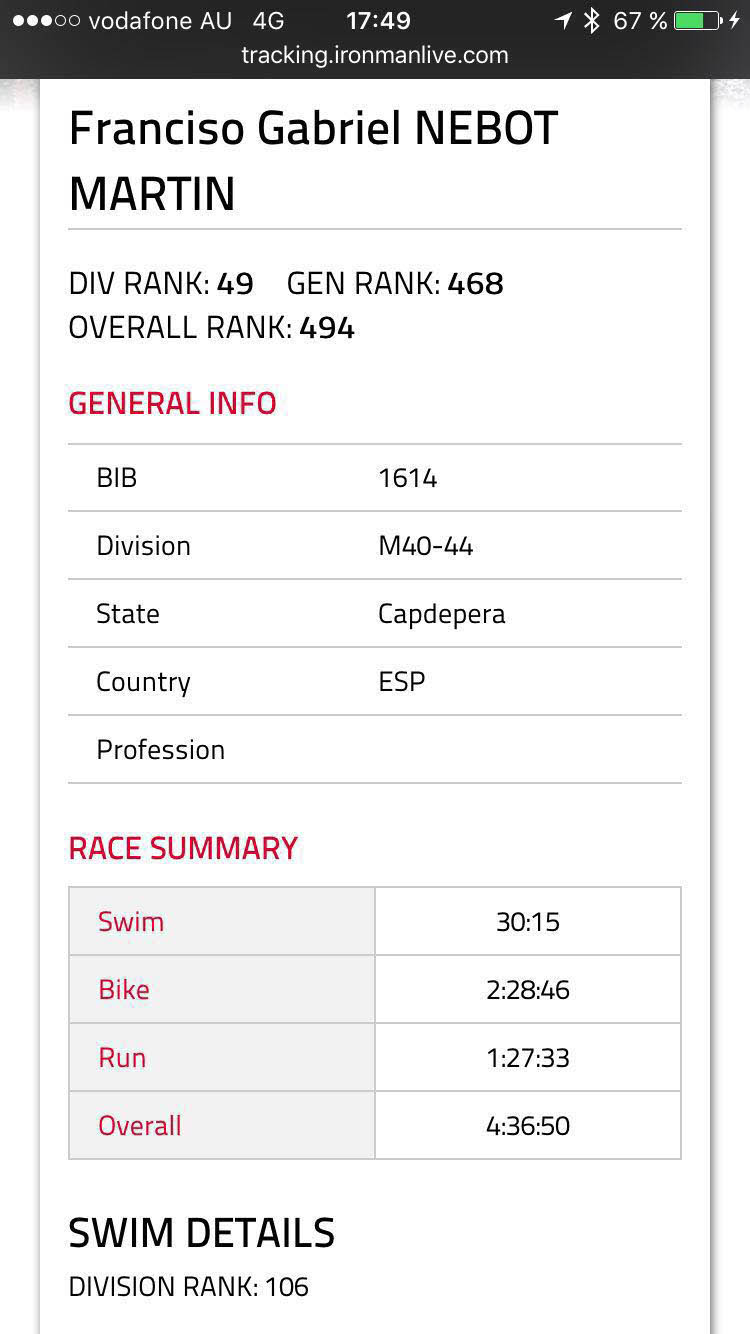Select the BIB 1614 row
The width and height of the screenshot is (750, 1334).
point(375,478)
